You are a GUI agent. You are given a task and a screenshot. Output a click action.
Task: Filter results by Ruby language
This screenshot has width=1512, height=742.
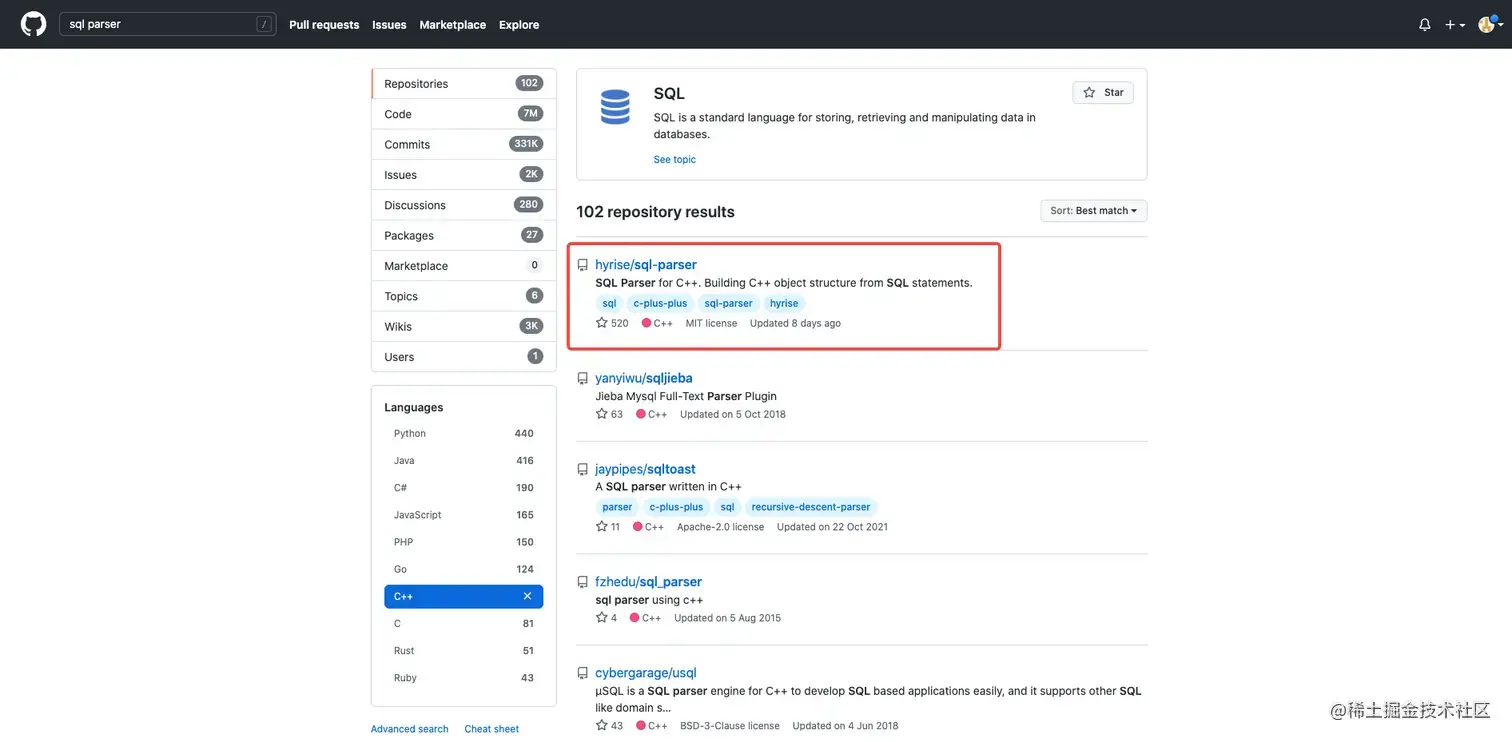pos(464,678)
